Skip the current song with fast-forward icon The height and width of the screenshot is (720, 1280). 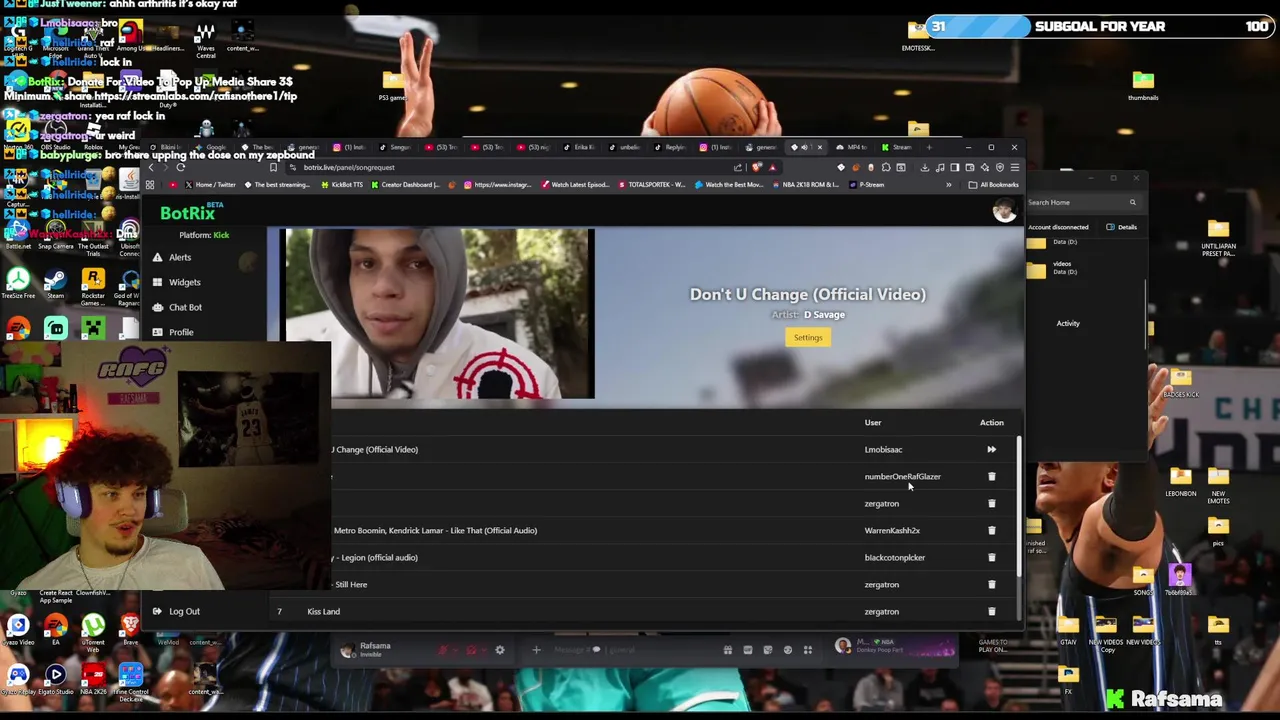pos(991,449)
